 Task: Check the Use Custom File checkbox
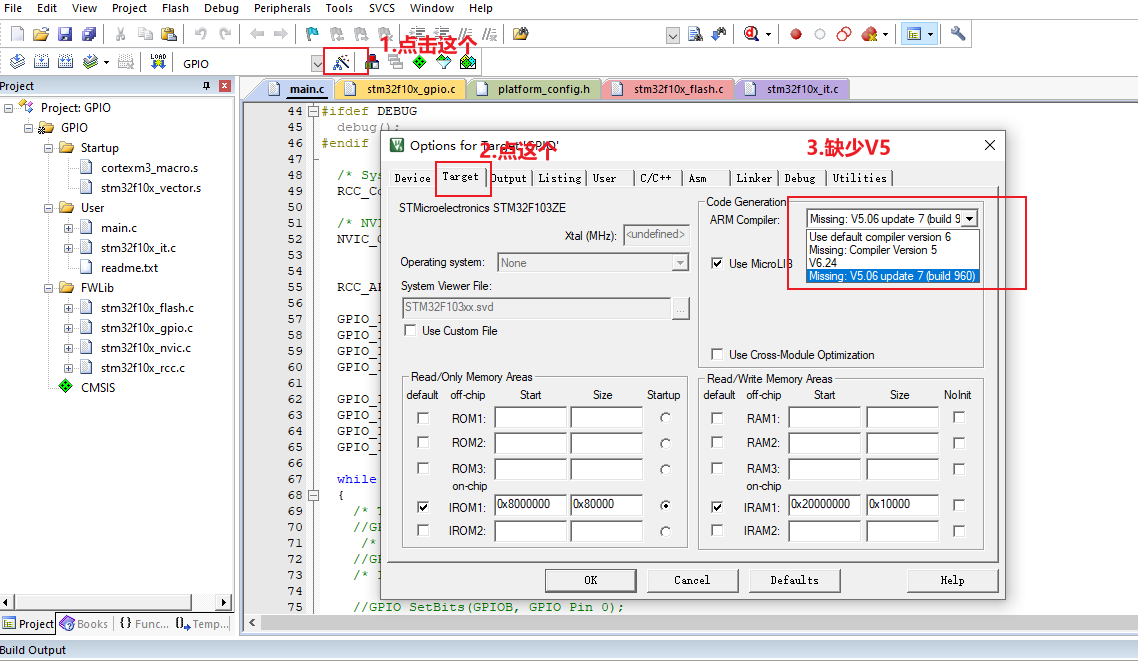(411, 330)
